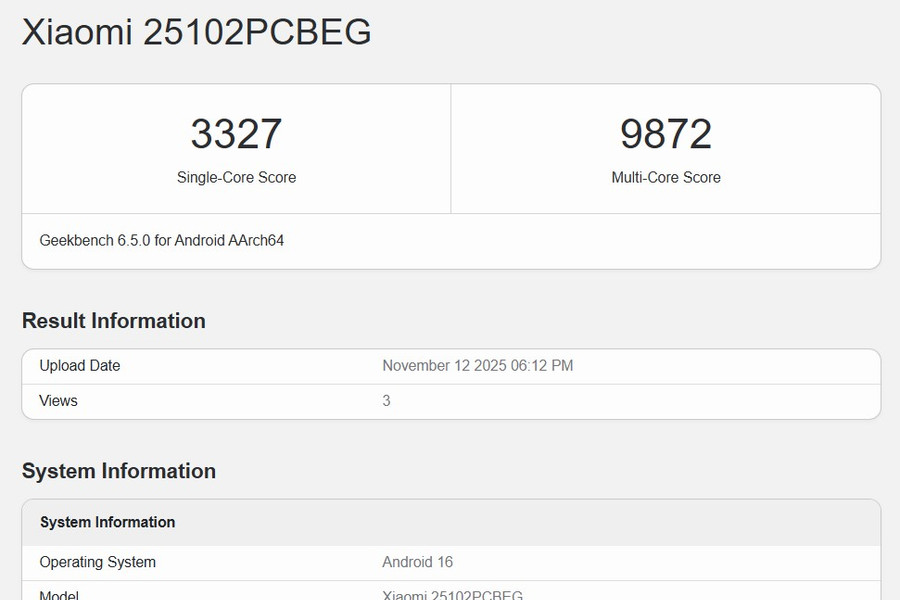Select the Views count value 3

coord(386,401)
